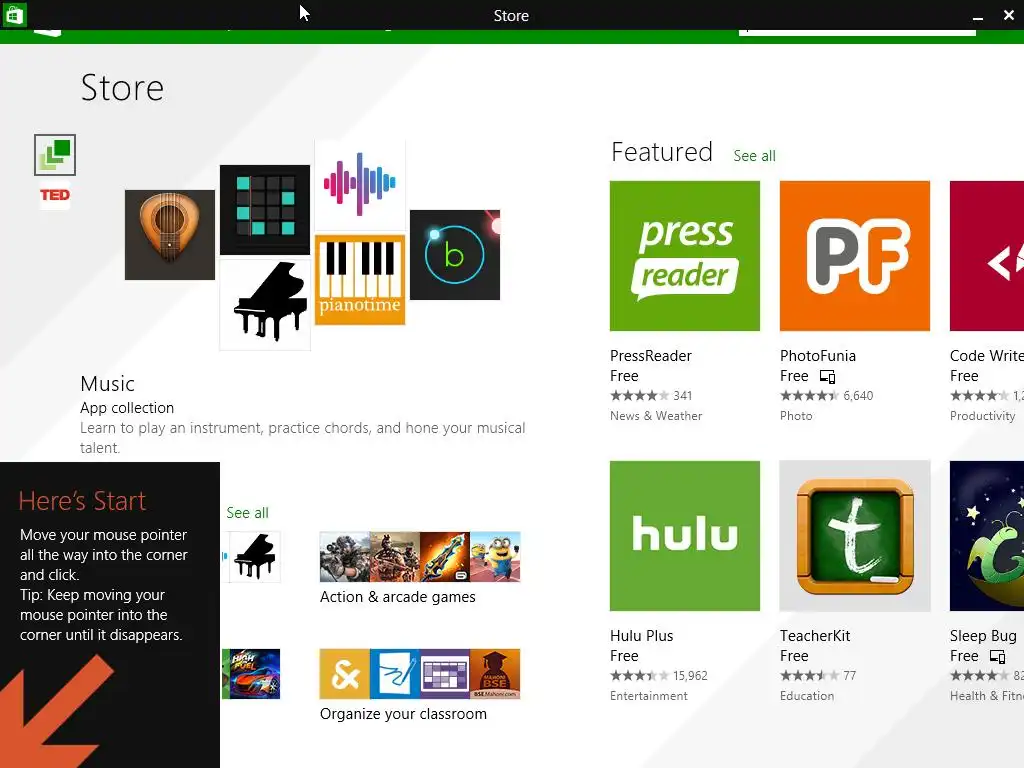Screen dimensions: 1024x768
Task: Open the circular 'b' music app tile
Action: (455, 255)
